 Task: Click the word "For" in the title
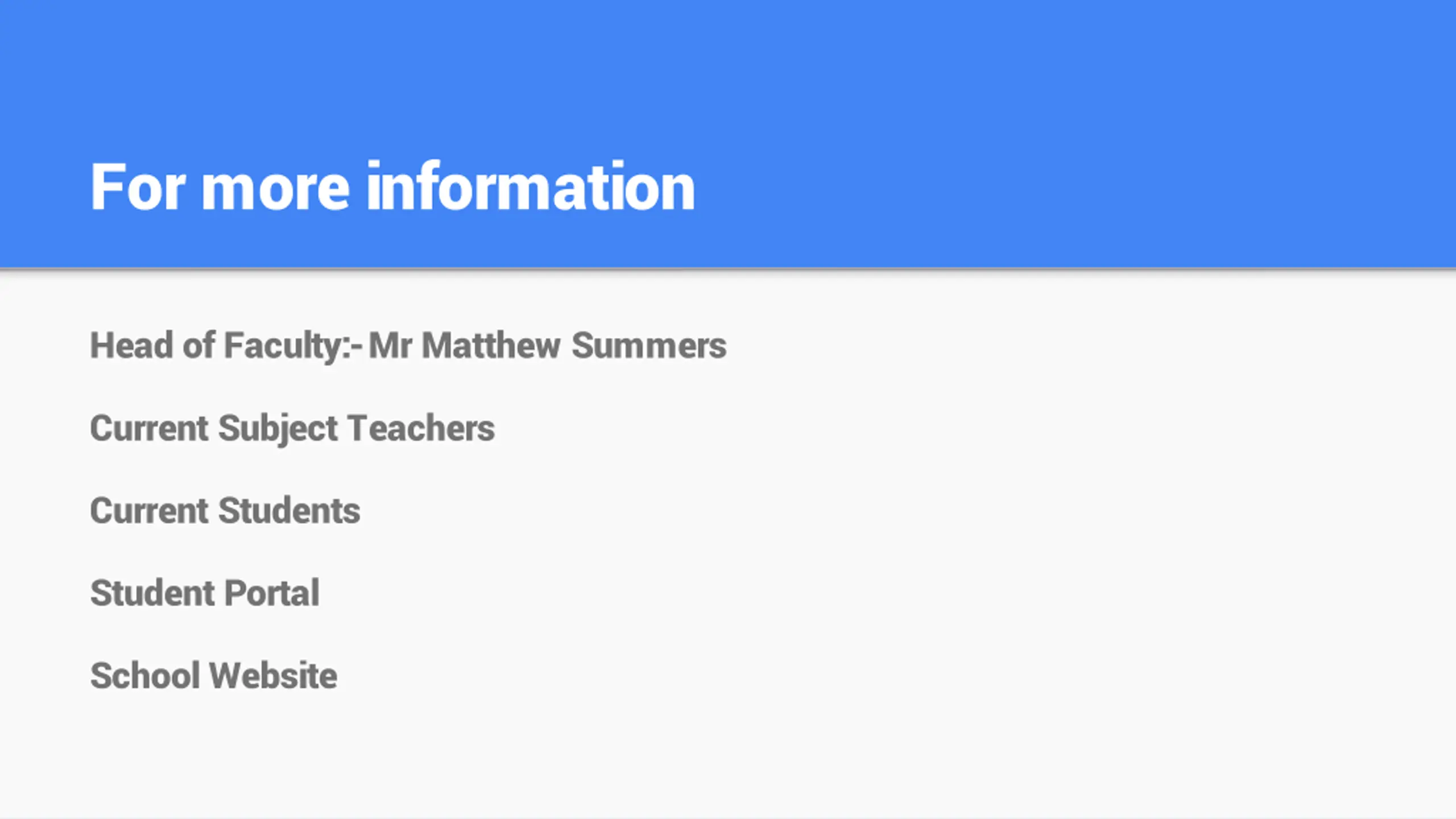(x=138, y=187)
